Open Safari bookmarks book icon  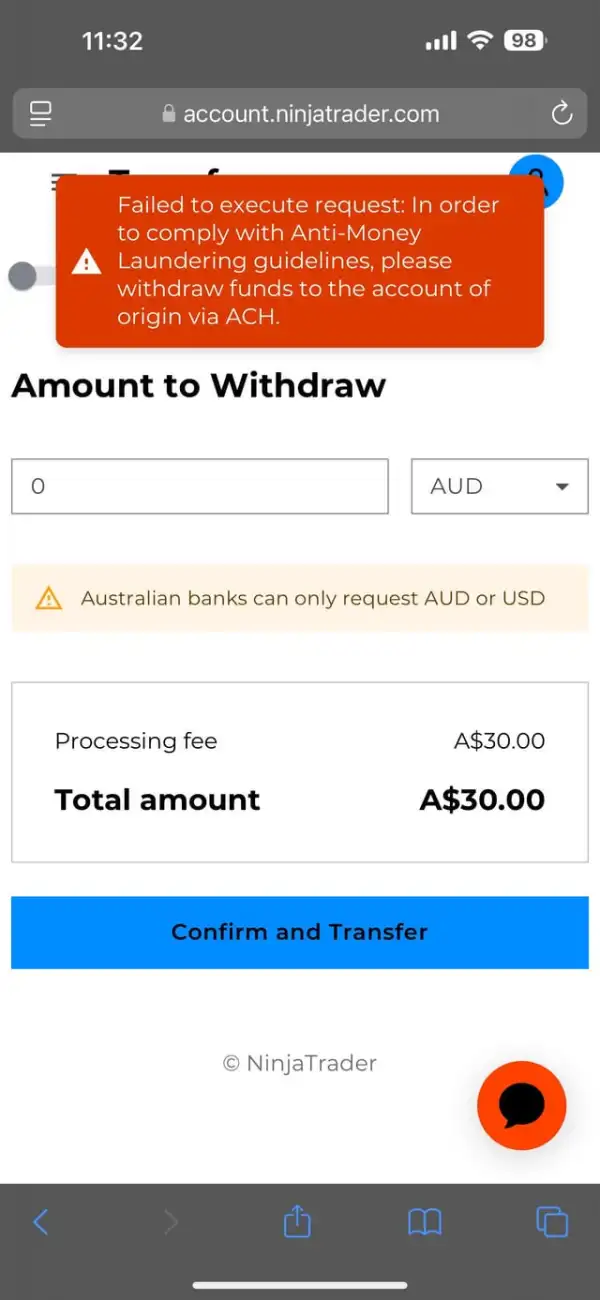425,1221
